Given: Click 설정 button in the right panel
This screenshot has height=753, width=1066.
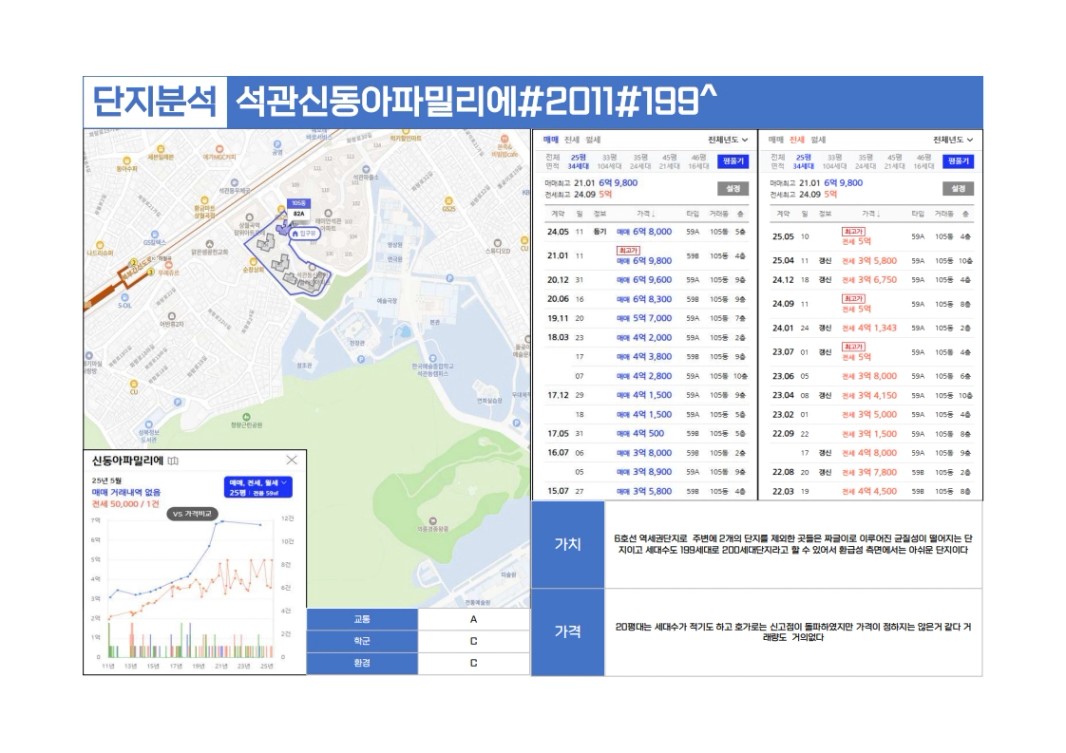Looking at the screenshot, I should click(x=958, y=189).
